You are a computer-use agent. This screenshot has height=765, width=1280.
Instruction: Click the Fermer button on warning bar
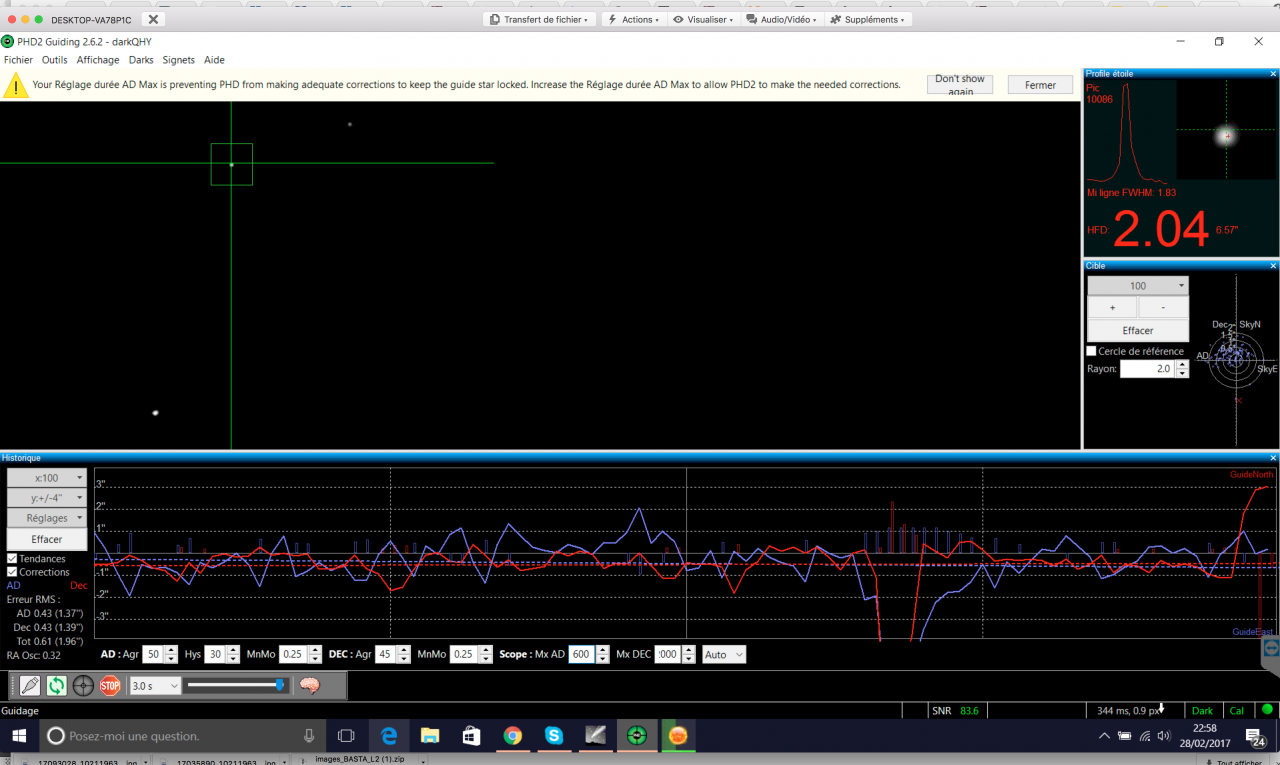tap(1040, 85)
